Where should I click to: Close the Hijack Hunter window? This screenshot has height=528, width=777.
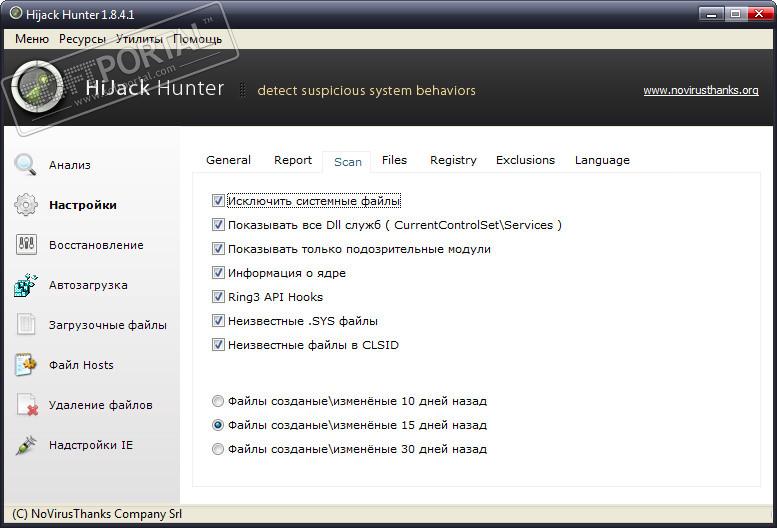pos(759,14)
